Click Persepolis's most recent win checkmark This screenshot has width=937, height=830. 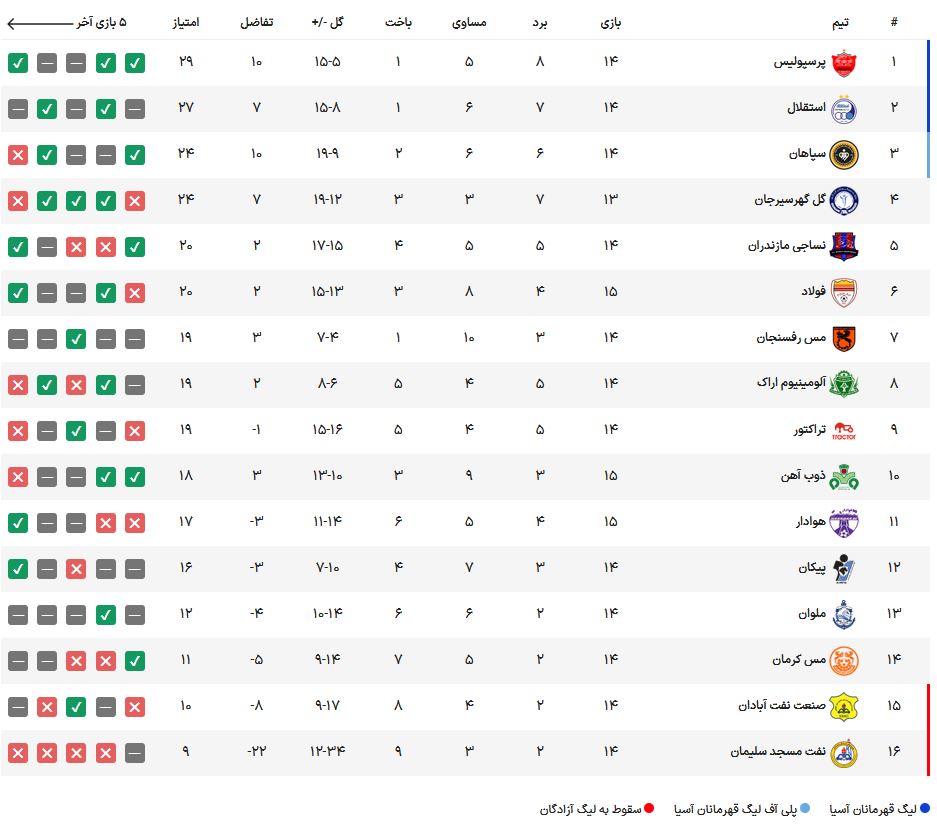(x=18, y=63)
